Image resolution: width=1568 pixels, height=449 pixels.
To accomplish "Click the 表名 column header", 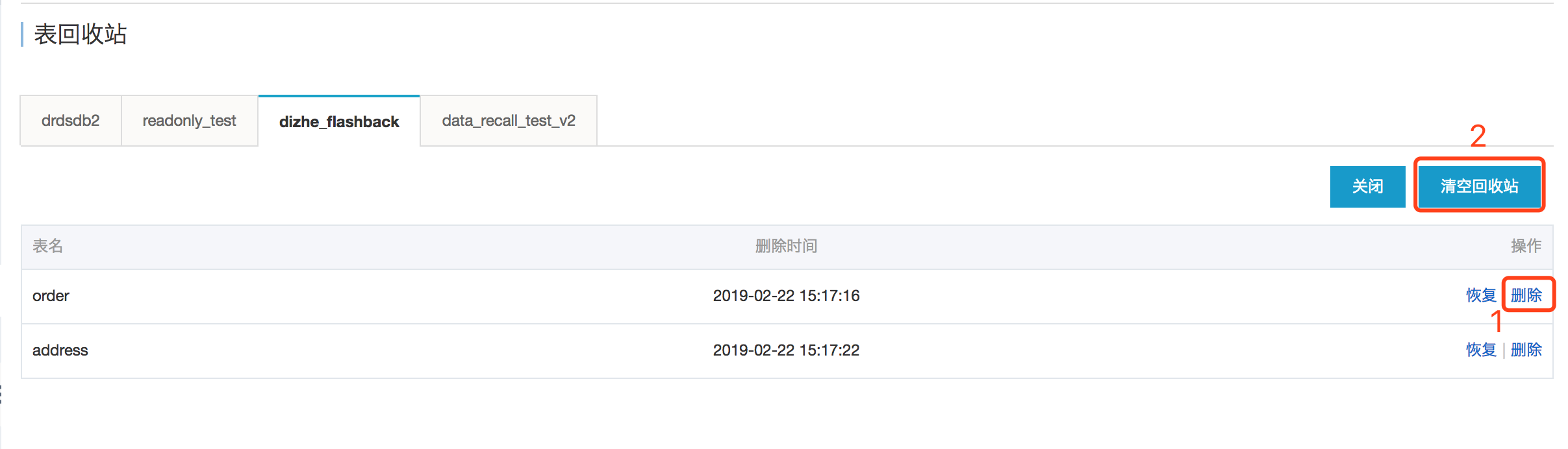I will point(48,246).
